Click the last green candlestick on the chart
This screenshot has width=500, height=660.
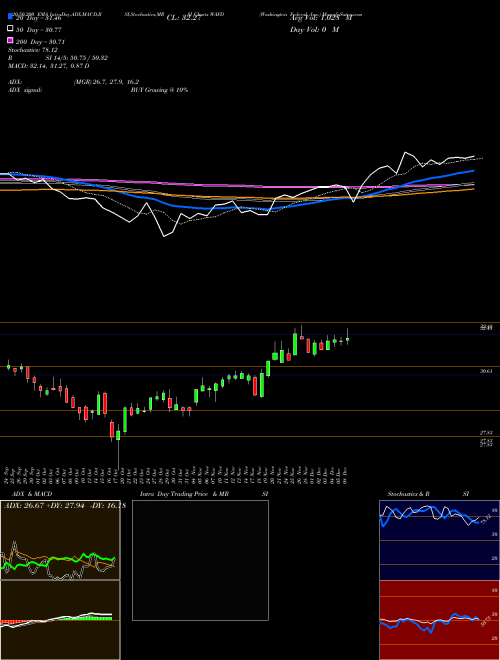[347, 338]
